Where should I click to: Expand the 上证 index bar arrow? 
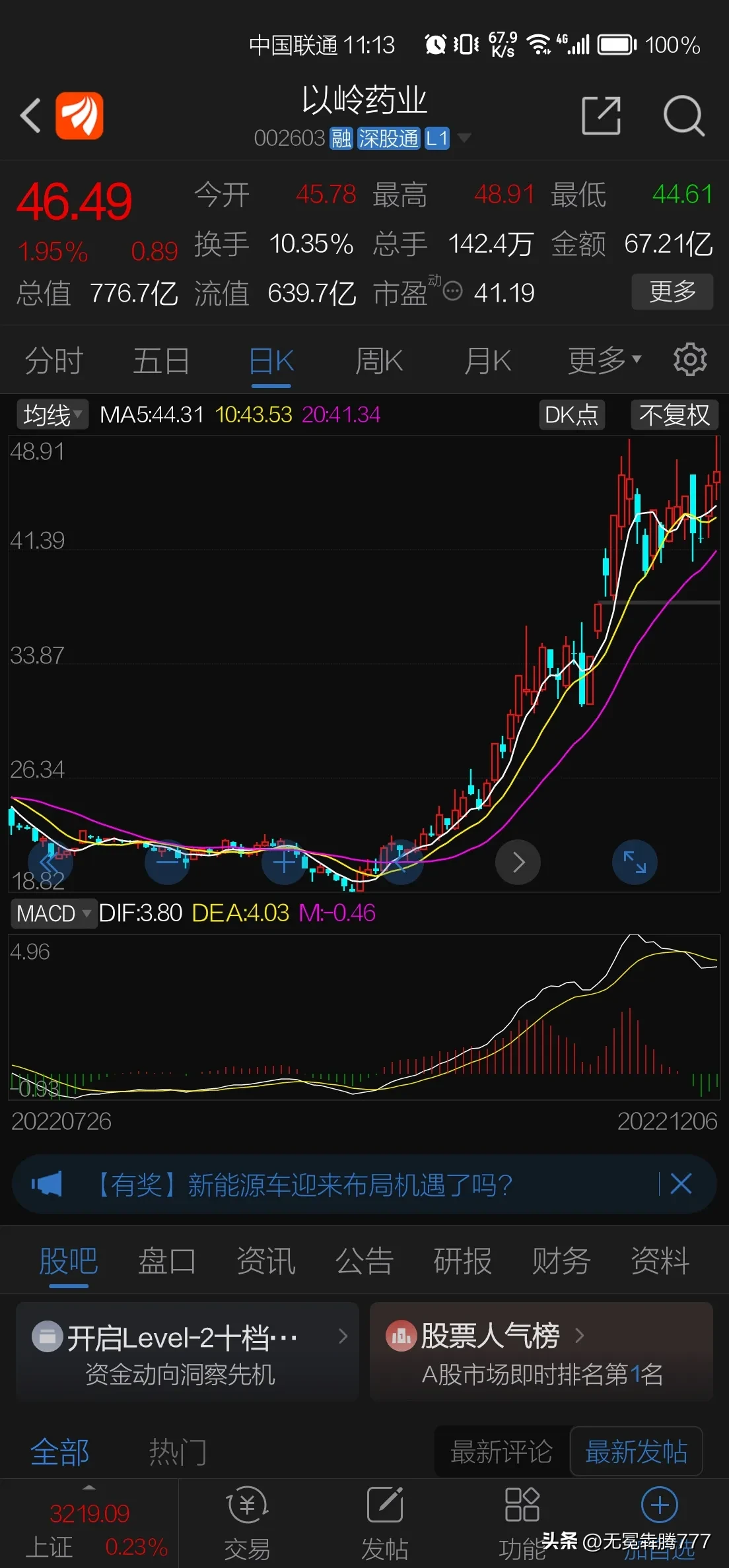coord(88,1488)
